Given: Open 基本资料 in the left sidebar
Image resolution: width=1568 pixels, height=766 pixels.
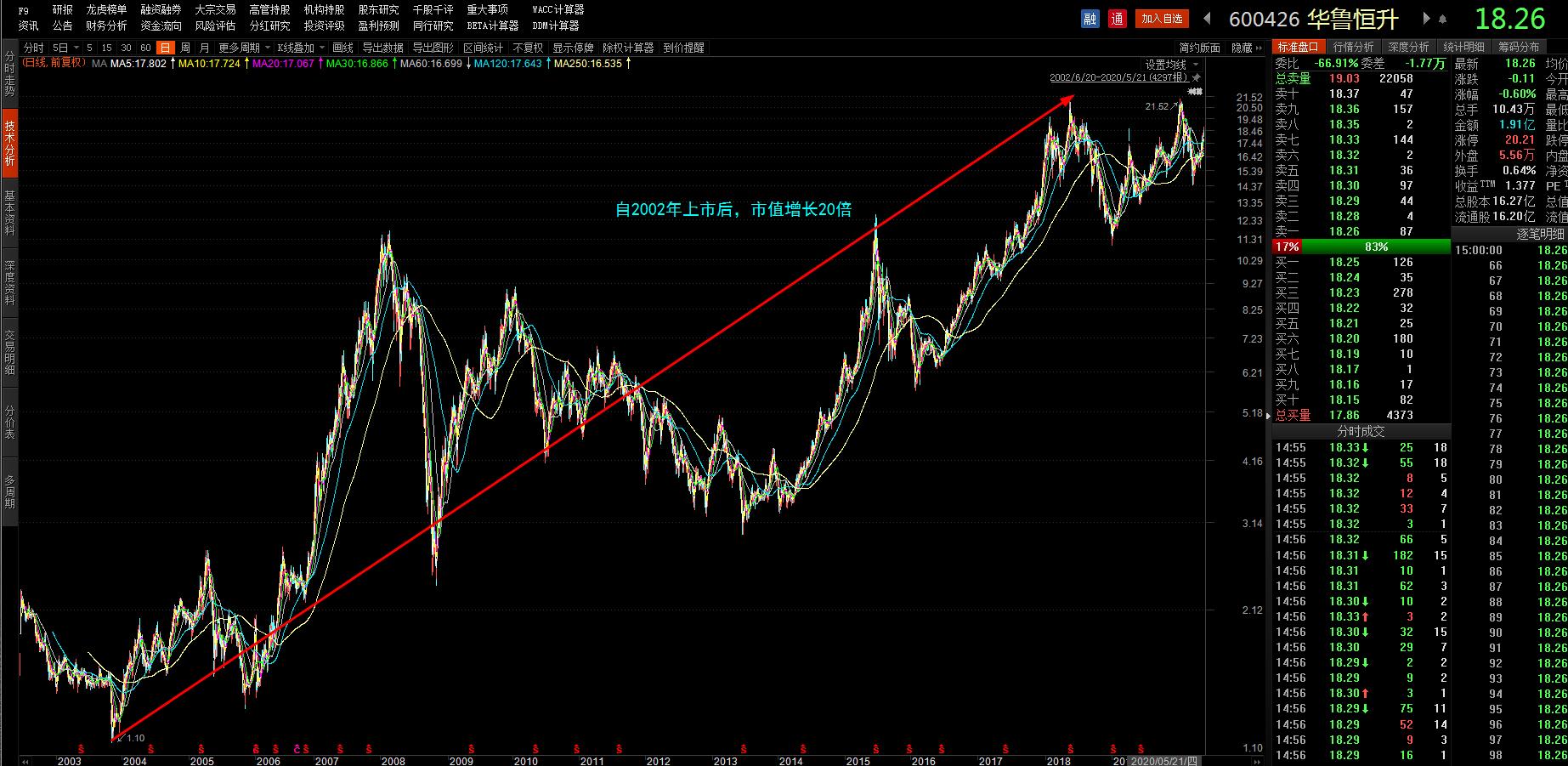Looking at the screenshot, I should coord(9,213).
